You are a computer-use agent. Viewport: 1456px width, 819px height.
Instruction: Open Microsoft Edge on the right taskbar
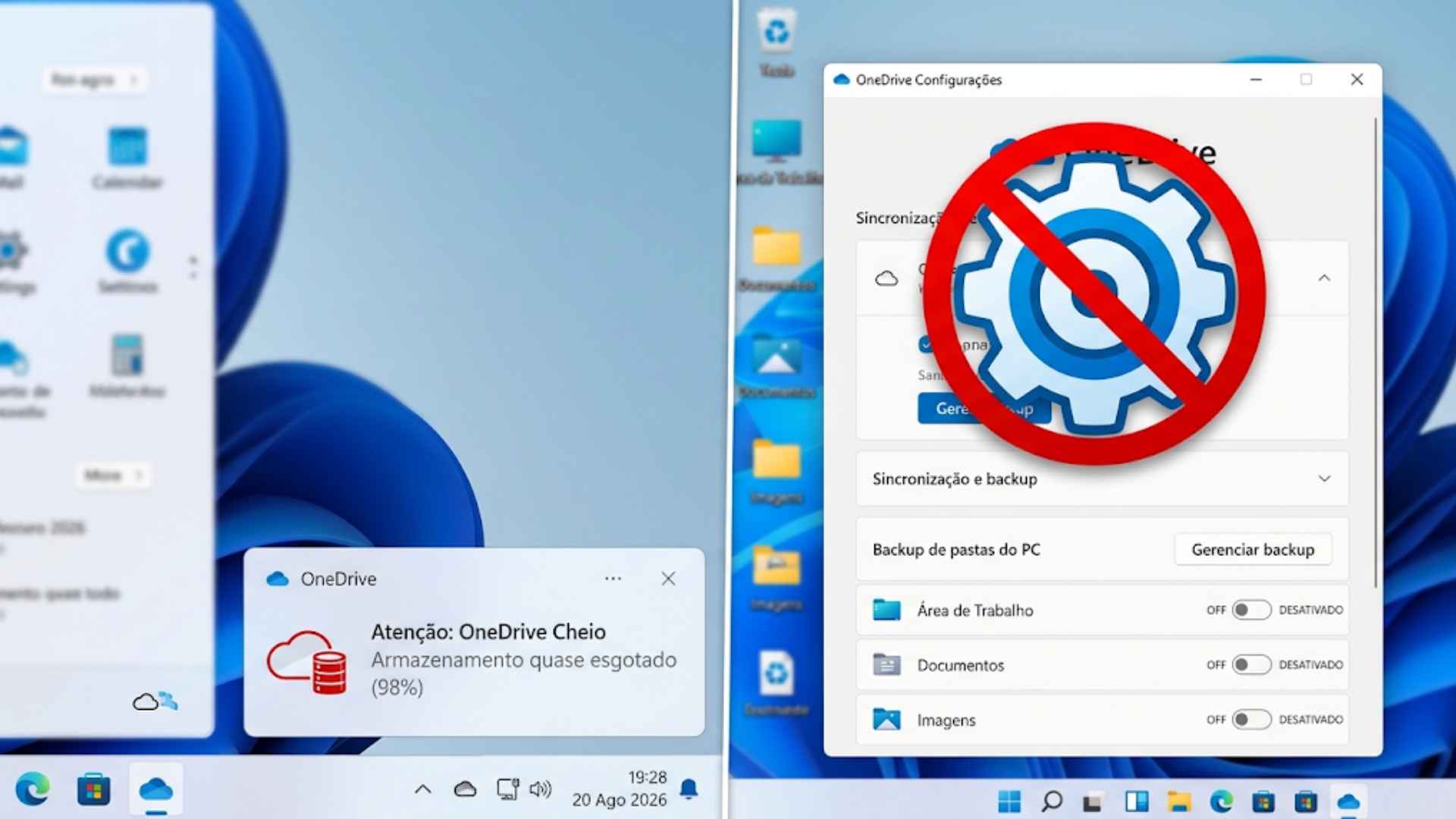1221,801
